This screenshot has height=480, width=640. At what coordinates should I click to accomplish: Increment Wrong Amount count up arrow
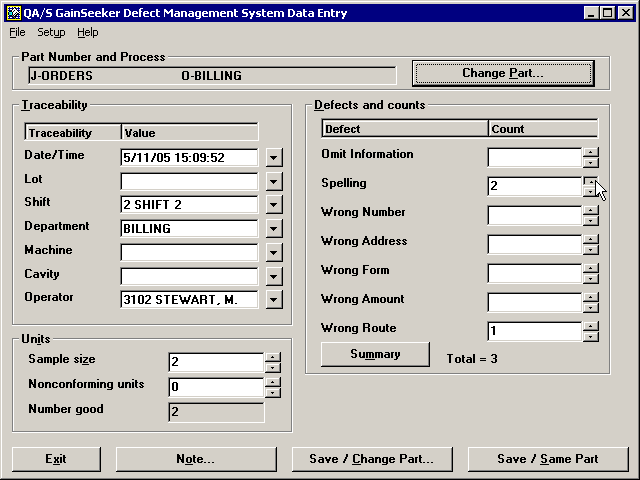pos(591,297)
